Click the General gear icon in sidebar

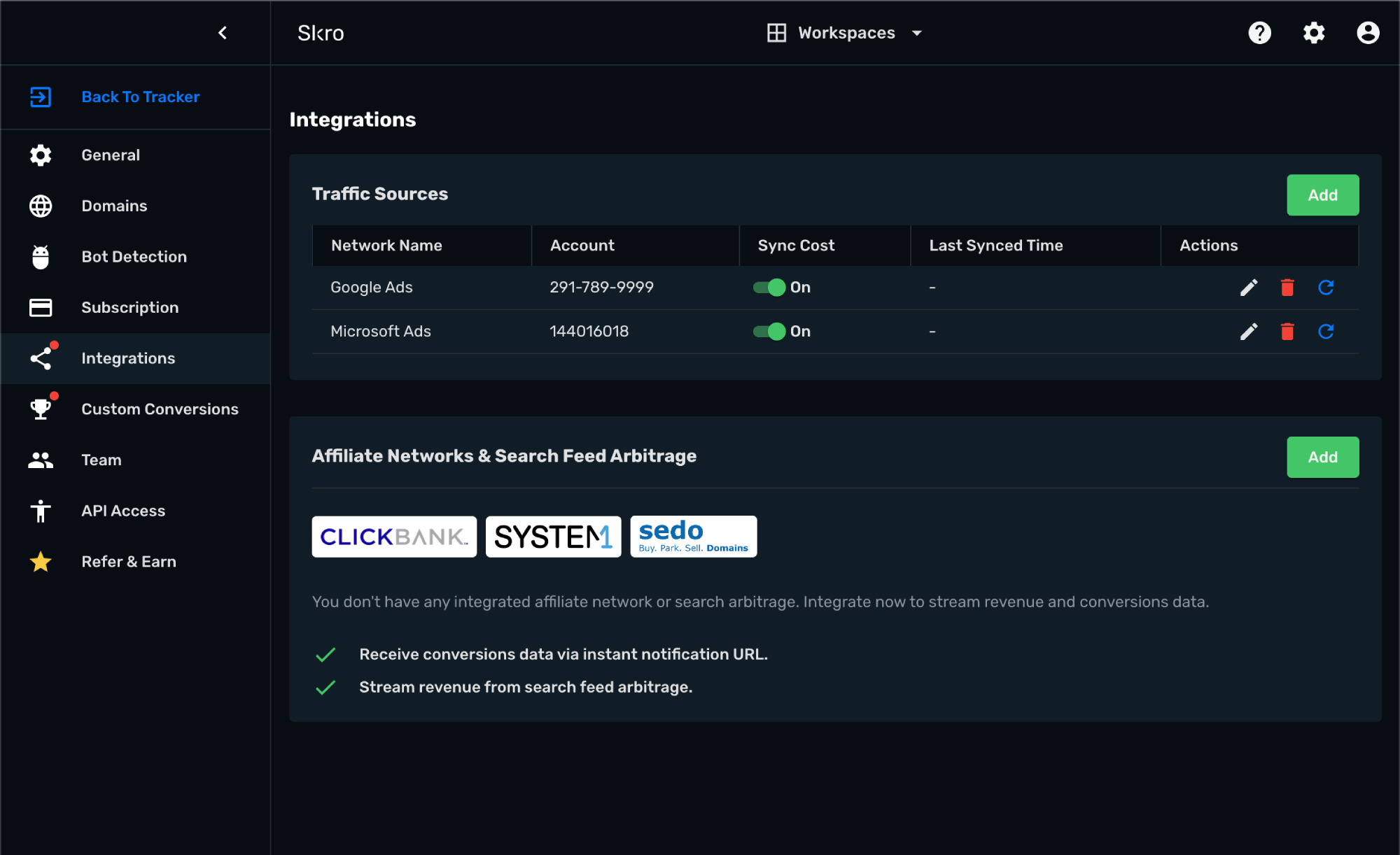point(41,155)
